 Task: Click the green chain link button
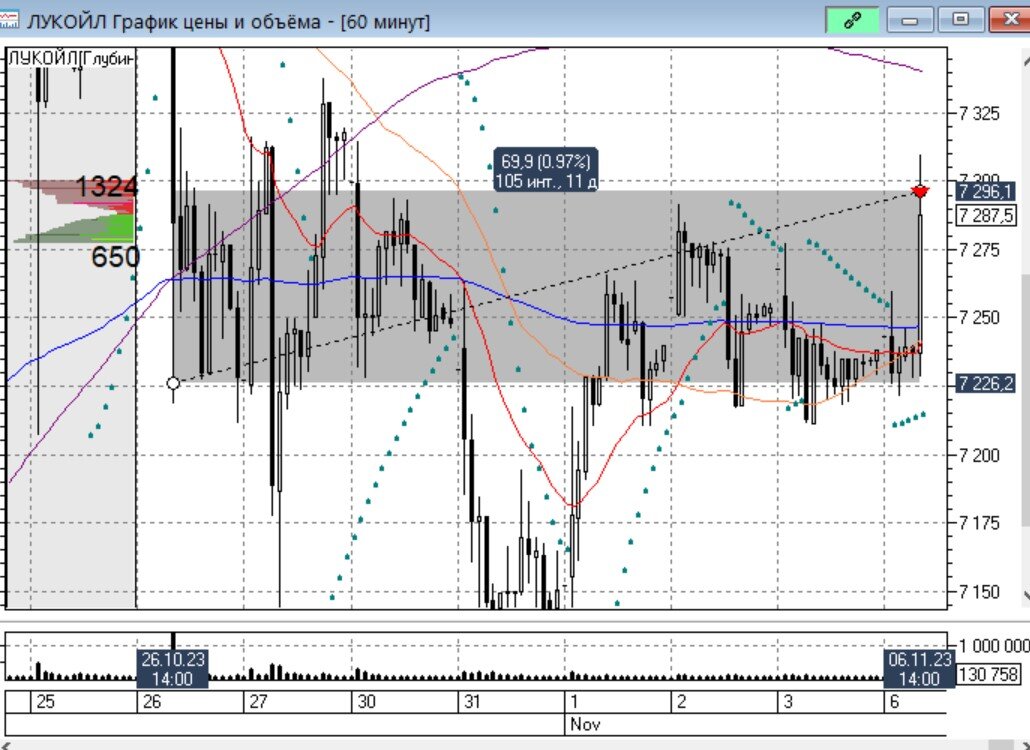852,20
